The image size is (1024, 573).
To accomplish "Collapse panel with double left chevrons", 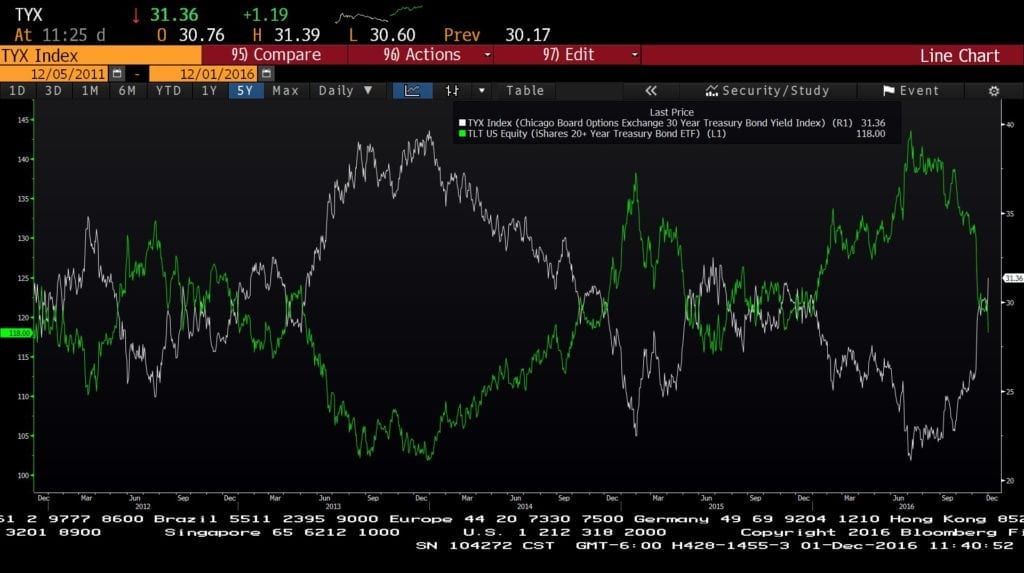I will coord(651,91).
